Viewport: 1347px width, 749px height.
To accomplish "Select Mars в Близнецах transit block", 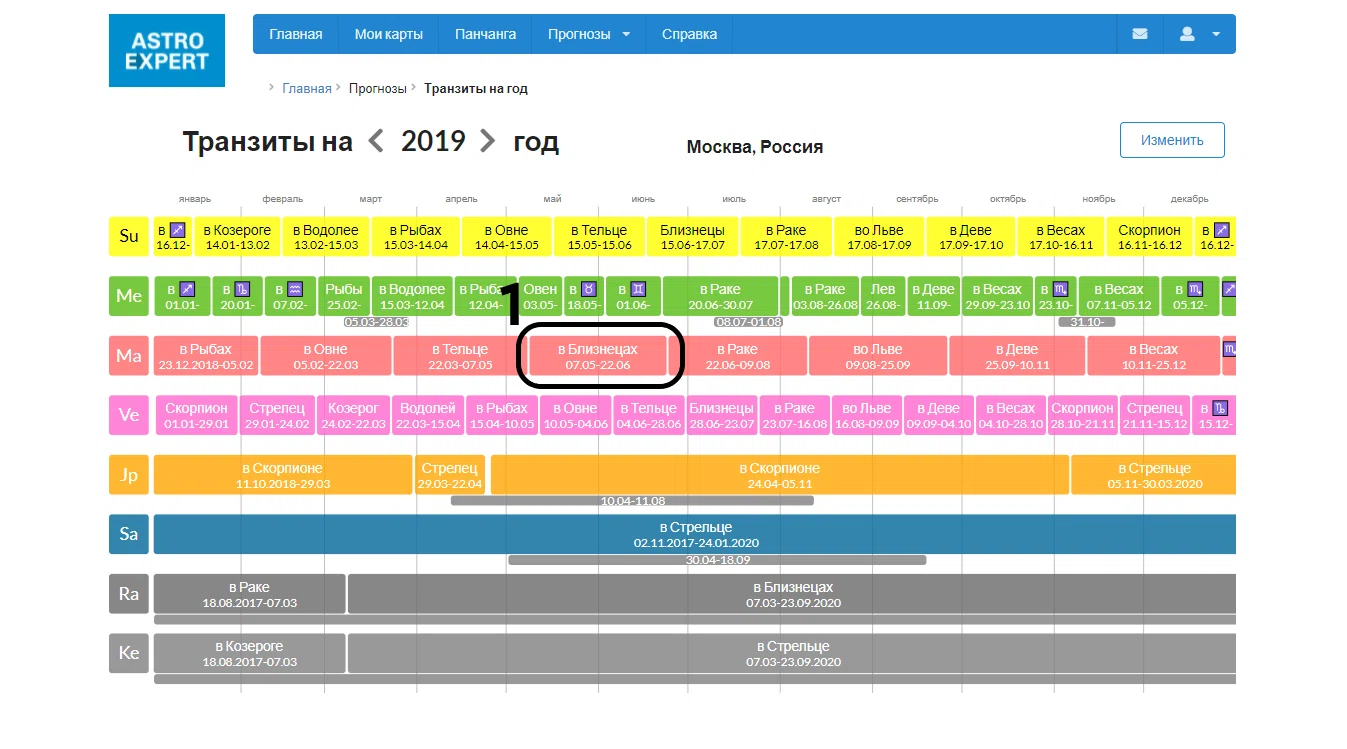I will (598, 356).
